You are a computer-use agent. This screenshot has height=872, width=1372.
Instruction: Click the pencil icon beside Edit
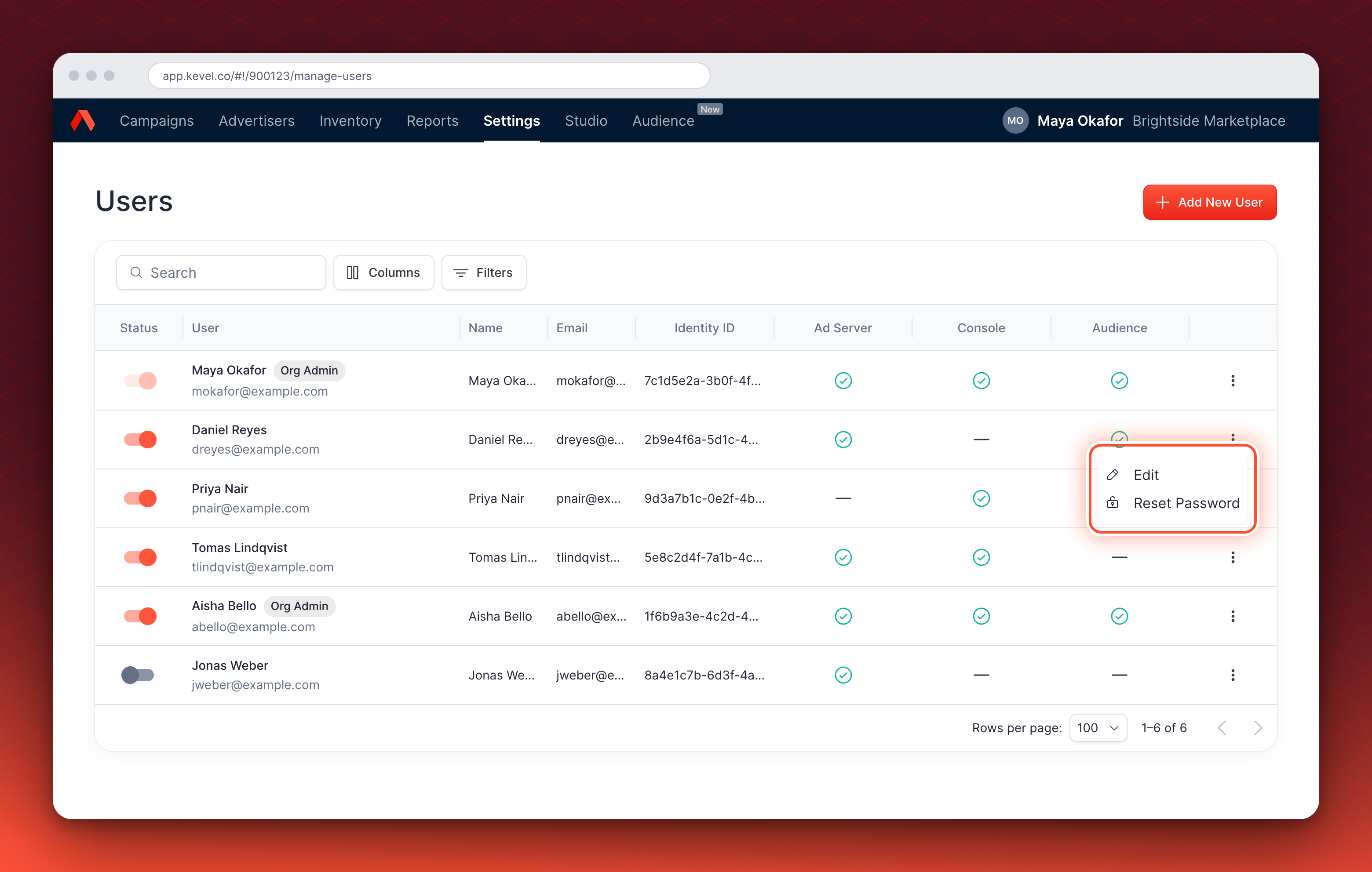click(1112, 475)
